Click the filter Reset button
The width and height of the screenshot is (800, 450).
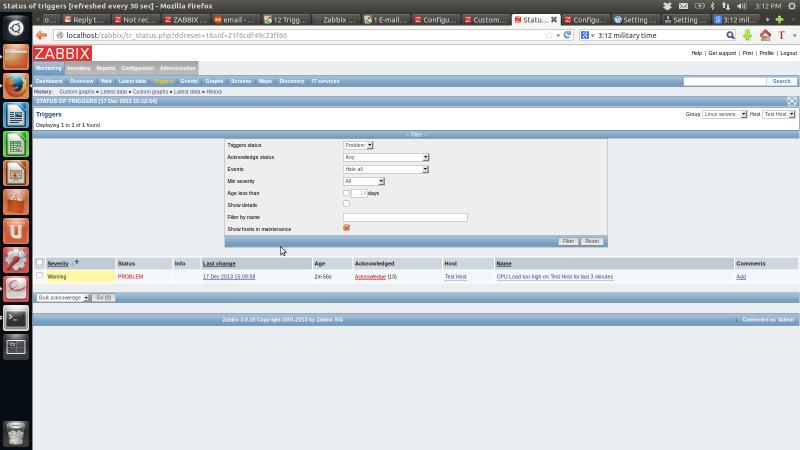[592, 241]
